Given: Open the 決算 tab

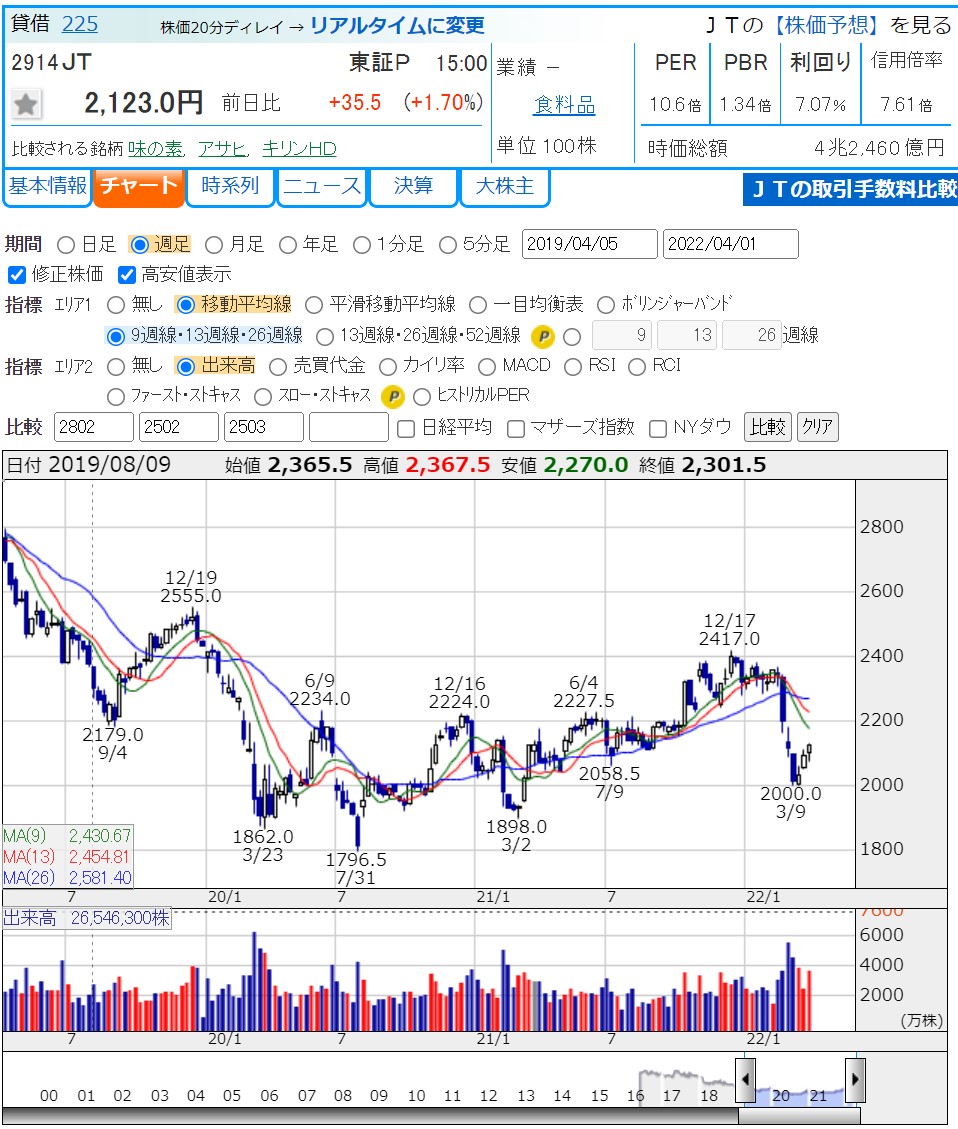Looking at the screenshot, I should click(x=413, y=187).
